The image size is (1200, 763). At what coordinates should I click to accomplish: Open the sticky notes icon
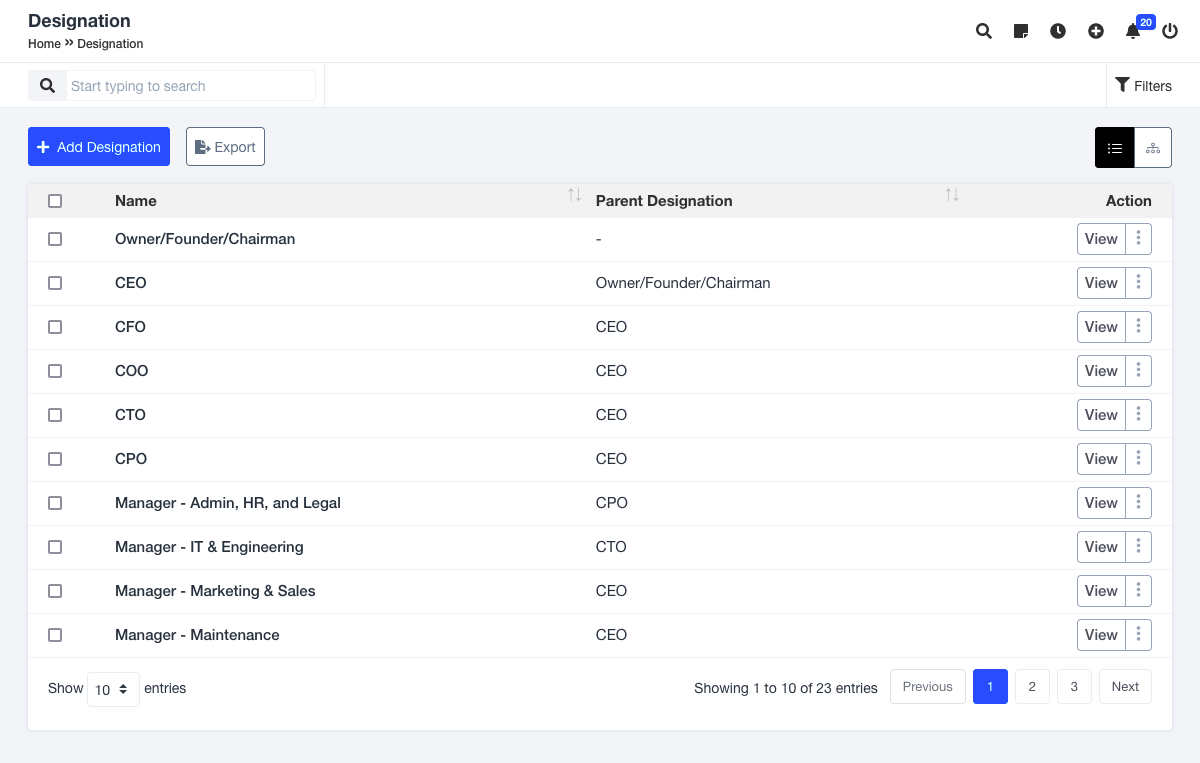[x=1021, y=31]
